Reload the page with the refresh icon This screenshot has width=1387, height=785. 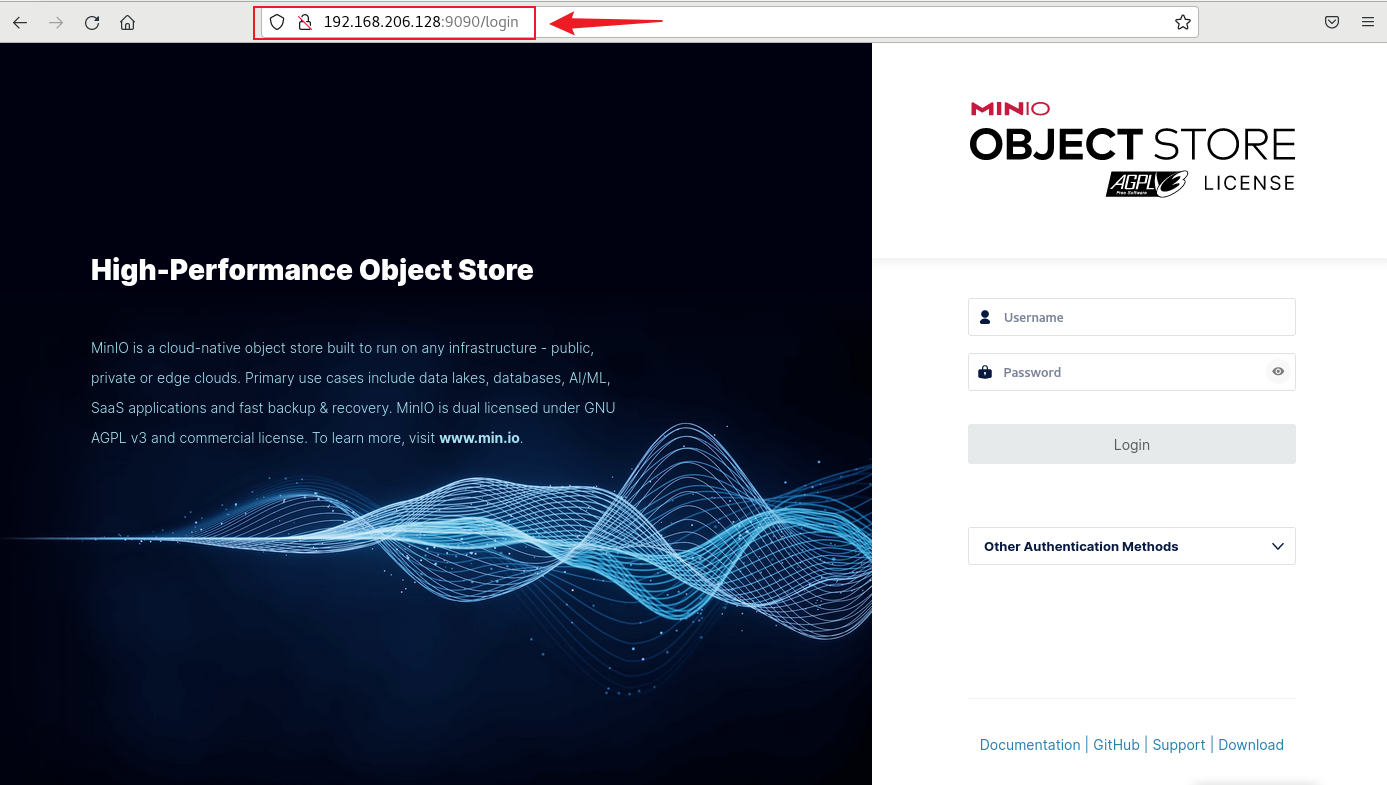pos(92,22)
